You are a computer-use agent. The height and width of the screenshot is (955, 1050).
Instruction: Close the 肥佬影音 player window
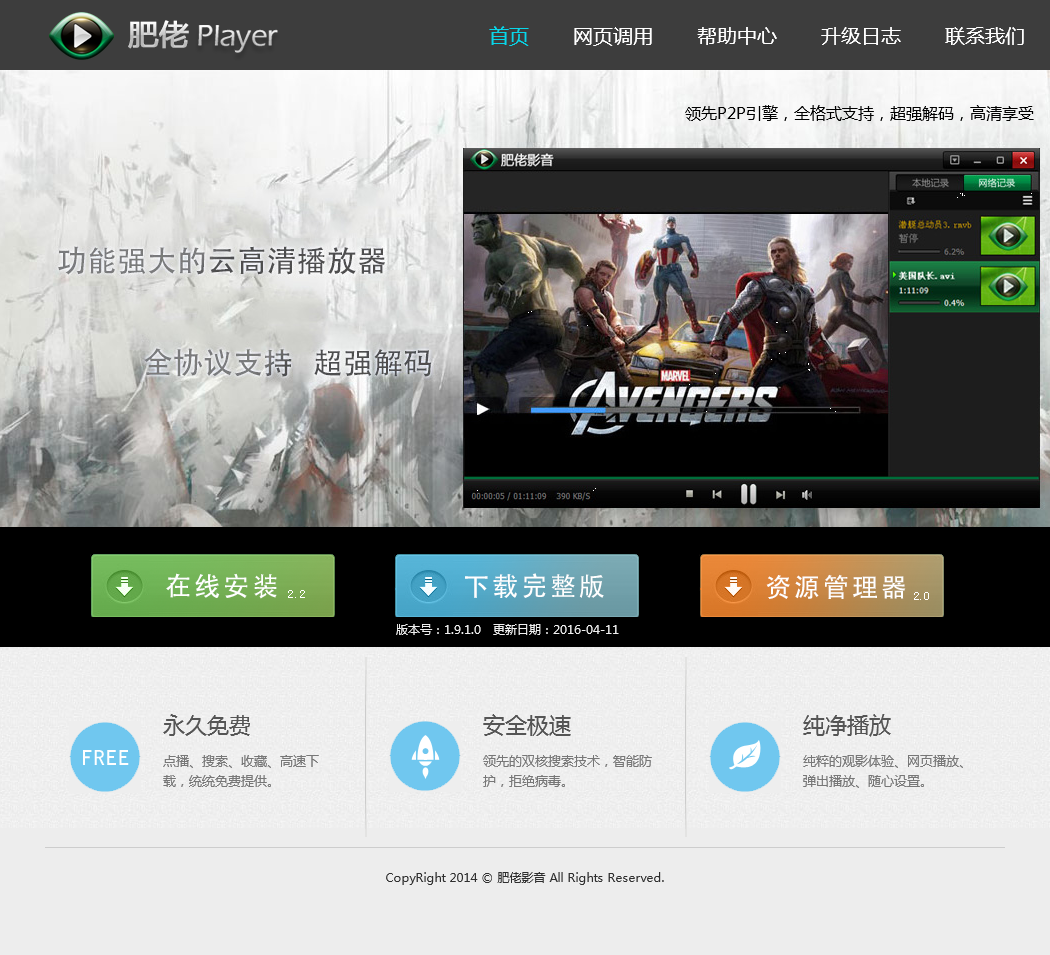pos(1023,160)
